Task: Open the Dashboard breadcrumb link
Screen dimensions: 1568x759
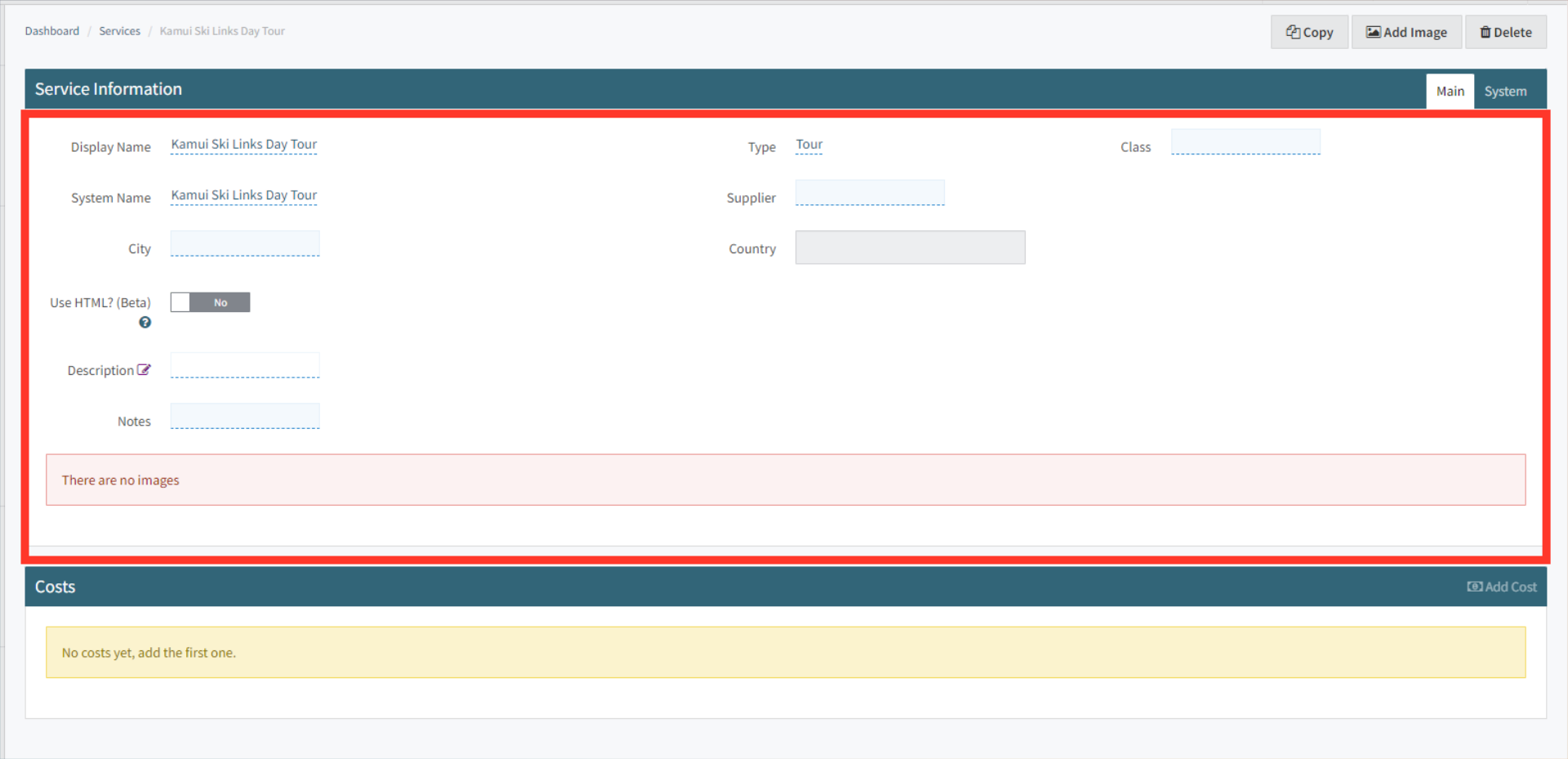Action: click(52, 31)
